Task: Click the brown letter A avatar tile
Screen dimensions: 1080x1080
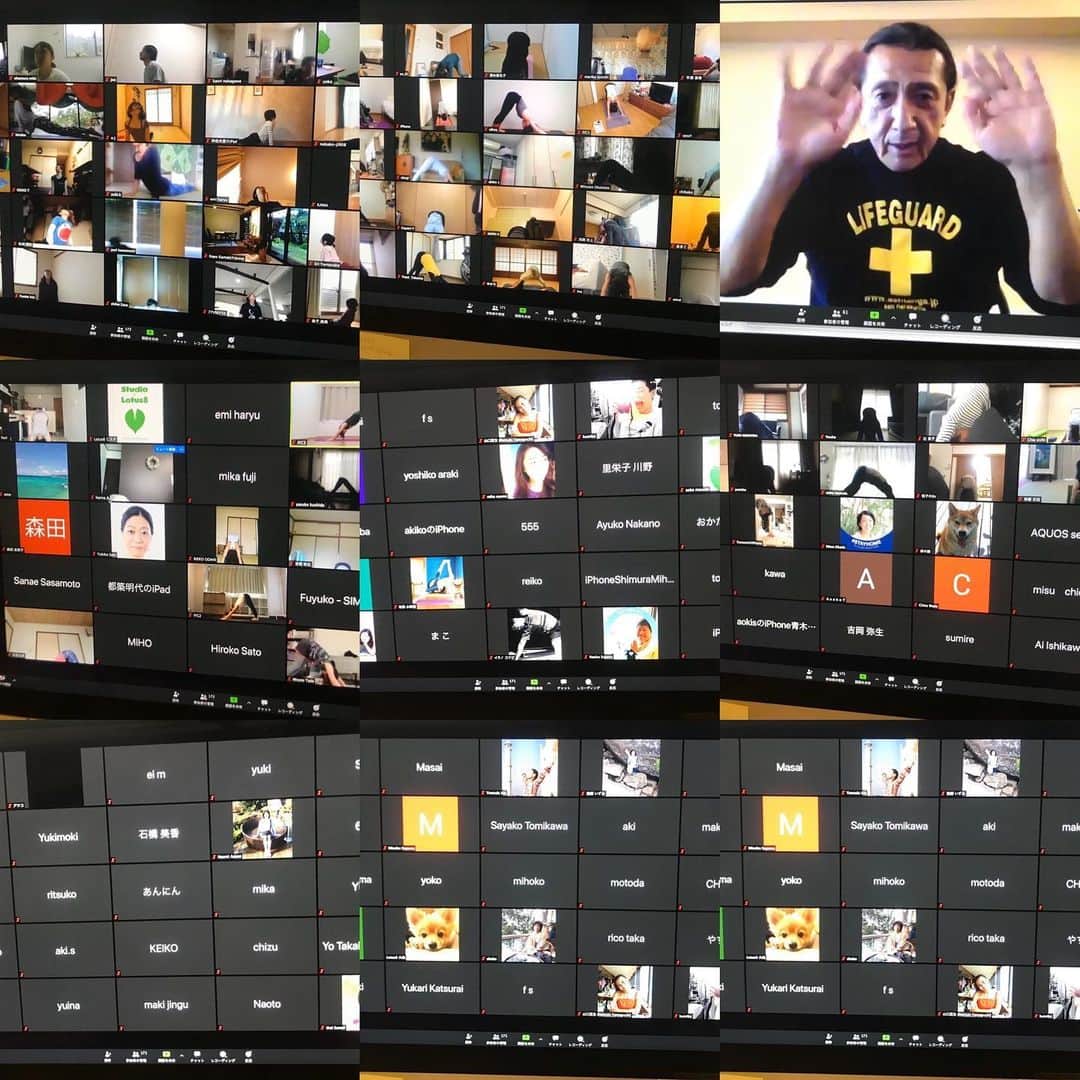Action: (x=866, y=579)
